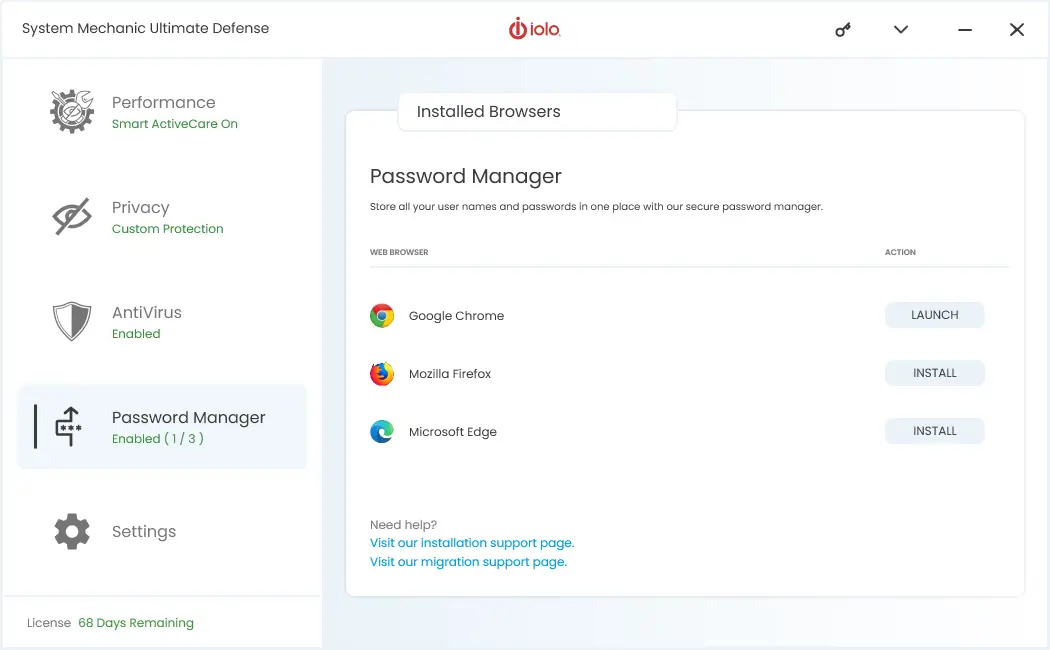Screen dimensions: 1050x650
Task: Click the iolo logo in the title bar
Action: (534, 29)
